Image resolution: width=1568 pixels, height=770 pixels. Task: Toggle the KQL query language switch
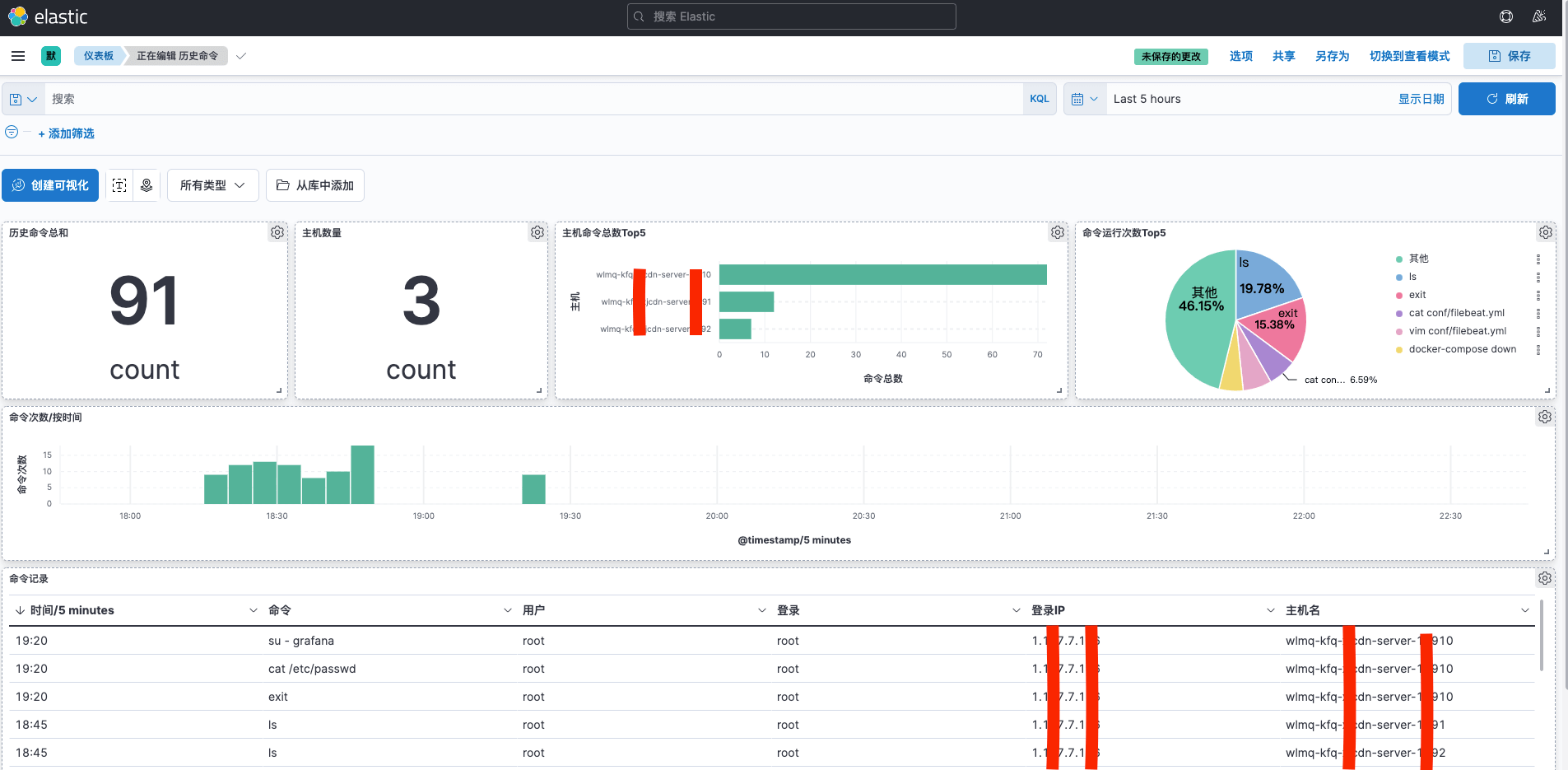click(x=1039, y=99)
